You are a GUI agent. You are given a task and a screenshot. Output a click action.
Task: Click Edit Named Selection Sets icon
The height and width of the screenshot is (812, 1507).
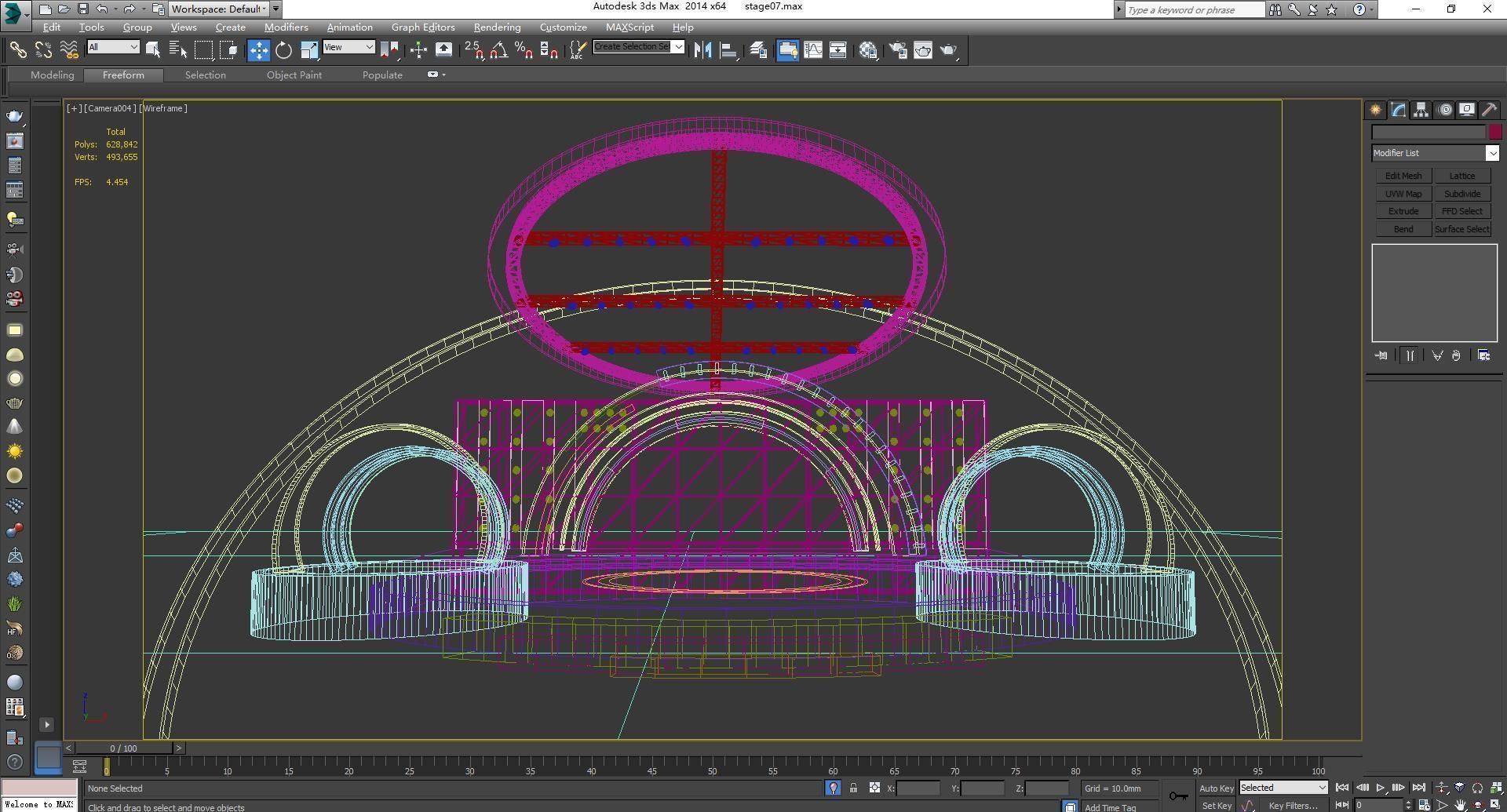click(x=577, y=50)
